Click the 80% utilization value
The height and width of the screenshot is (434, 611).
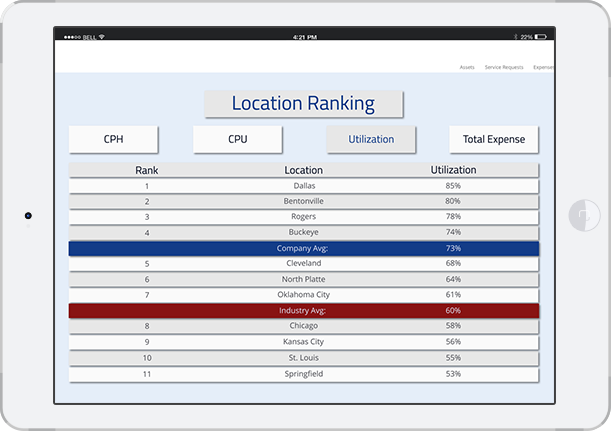point(453,201)
